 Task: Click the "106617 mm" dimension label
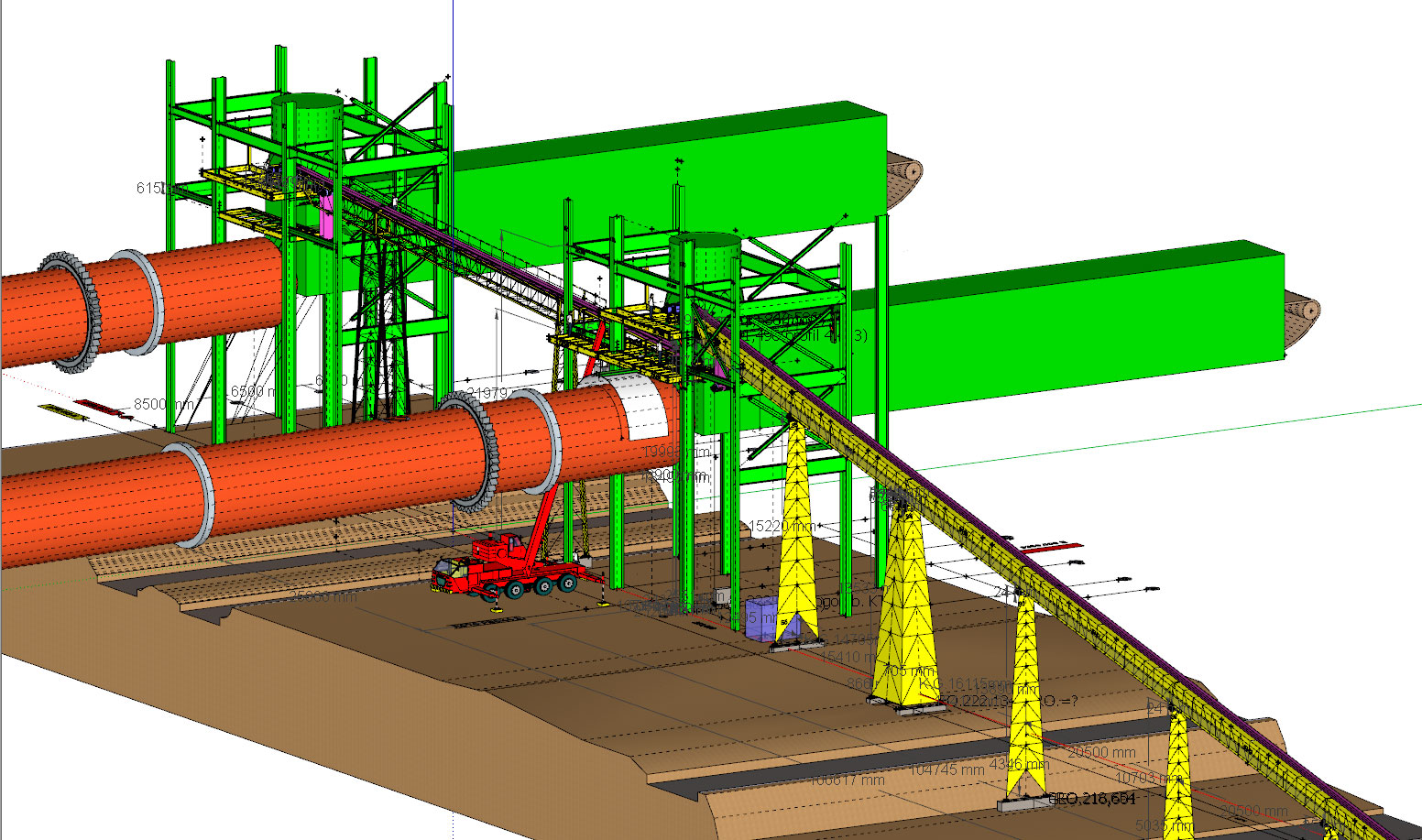[x=848, y=780]
